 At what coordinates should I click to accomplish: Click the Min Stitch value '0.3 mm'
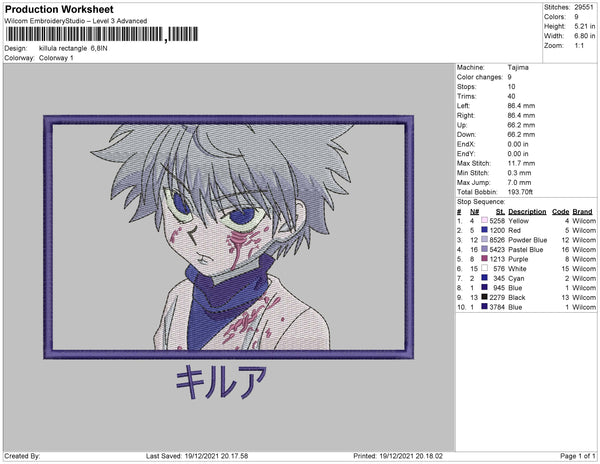(x=519, y=173)
